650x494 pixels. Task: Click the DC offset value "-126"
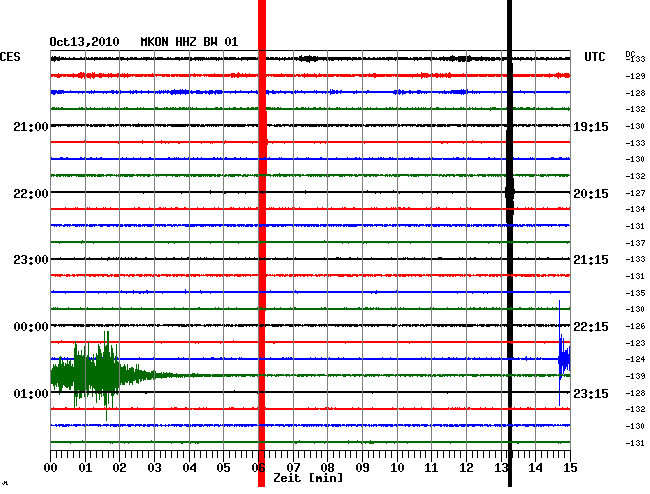[x=635, y=327]
